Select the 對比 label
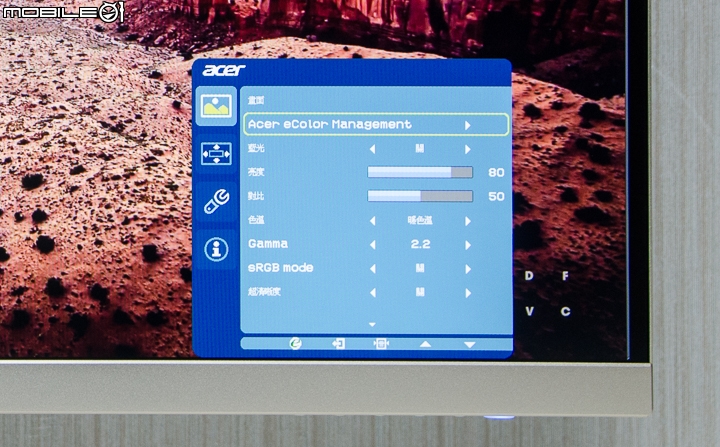Image resolution: width=720 pixels, height=447 pixels. pos(256,196)
